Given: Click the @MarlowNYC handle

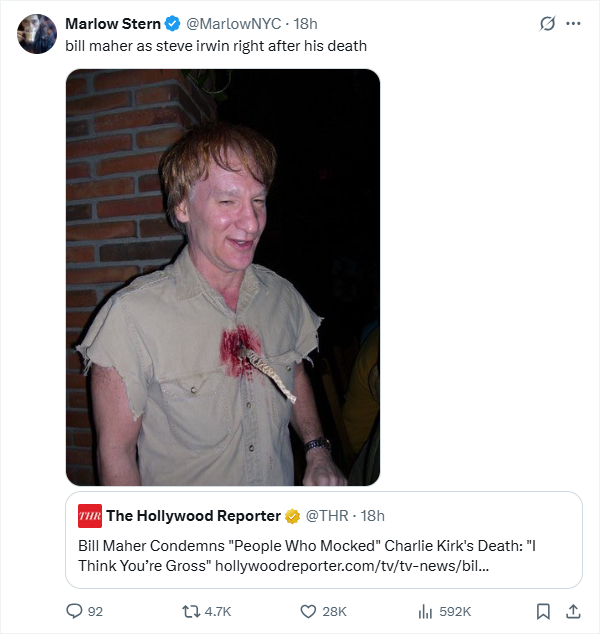Looking at the screenshot, I should tap(233, 24).
